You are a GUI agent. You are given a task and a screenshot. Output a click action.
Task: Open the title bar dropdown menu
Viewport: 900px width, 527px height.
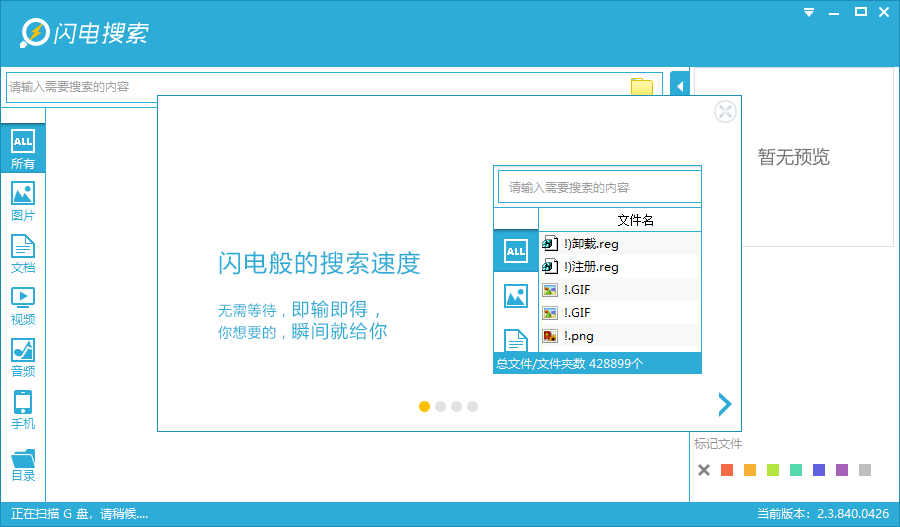tap(811, 12)
